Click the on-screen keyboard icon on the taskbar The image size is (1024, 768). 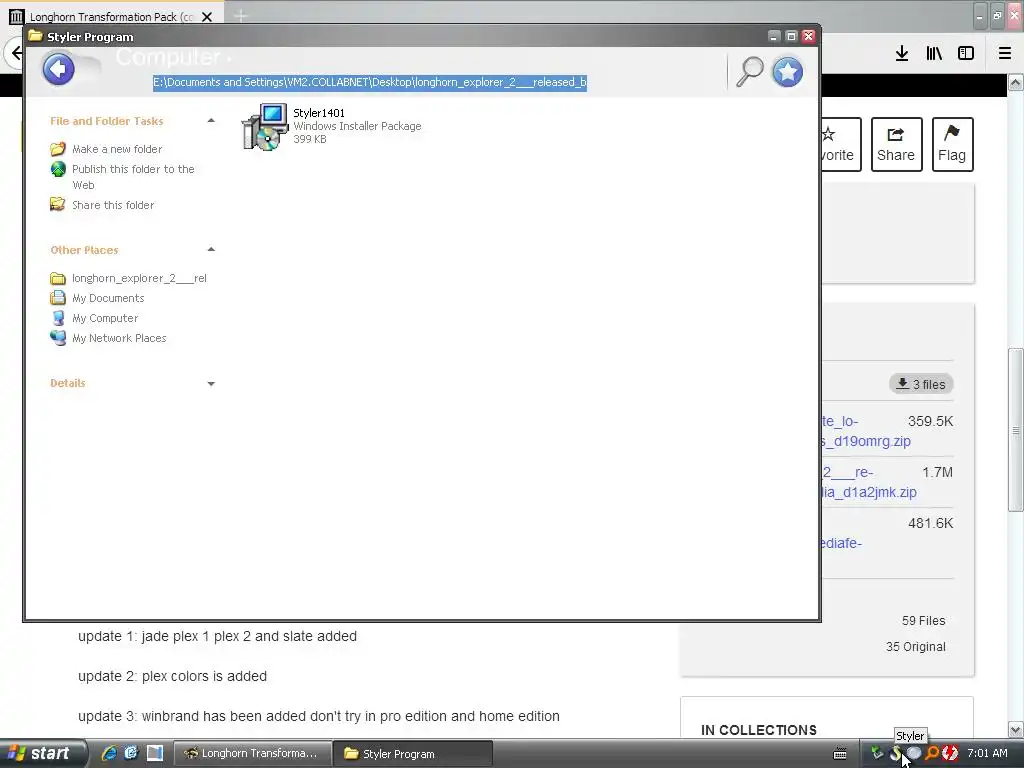[840, 754]
